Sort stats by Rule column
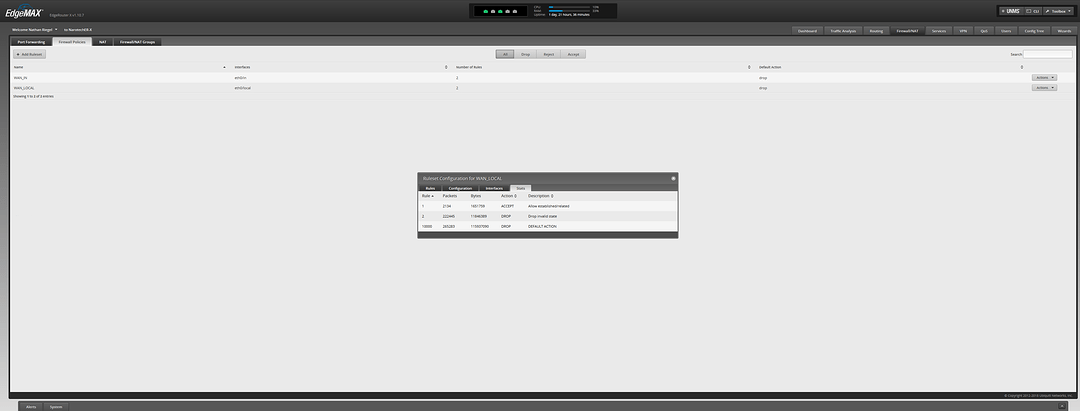The height and width of the screenshot is (411, 1080). click(428, 196)
